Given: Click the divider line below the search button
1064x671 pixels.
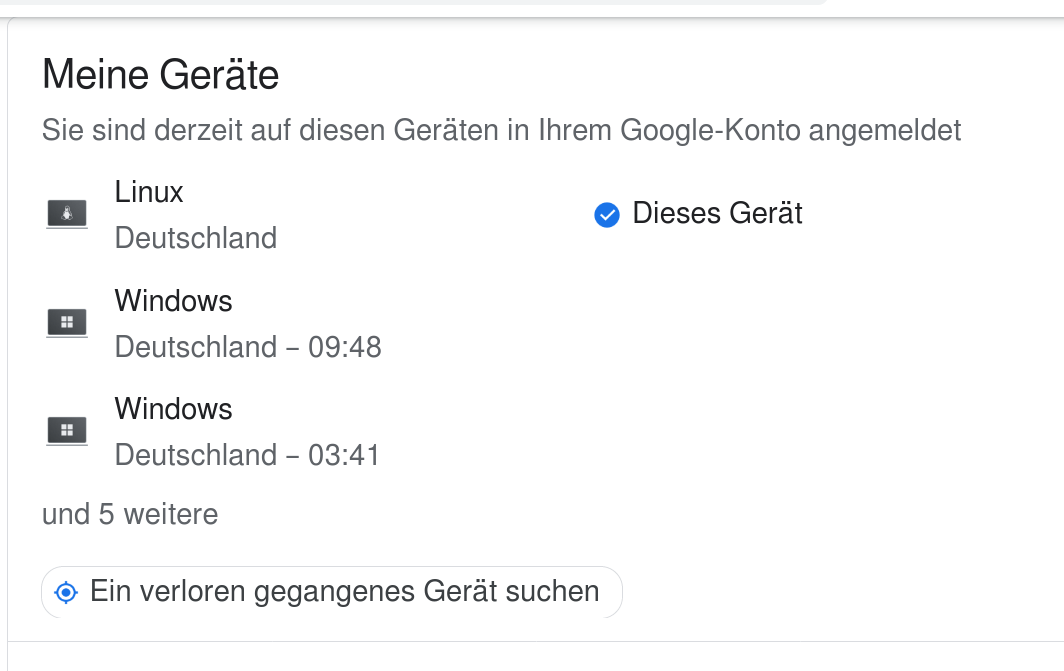Looking at the screenshot, I should tap(535, 641).
